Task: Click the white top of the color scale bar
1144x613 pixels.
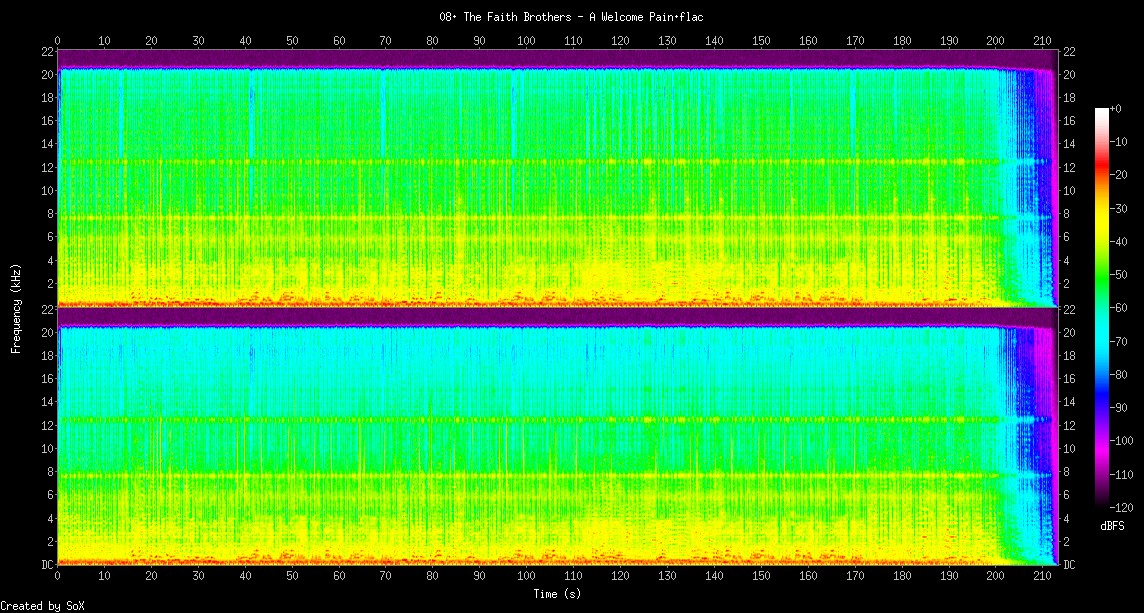Action: (x=1102, y=112)
